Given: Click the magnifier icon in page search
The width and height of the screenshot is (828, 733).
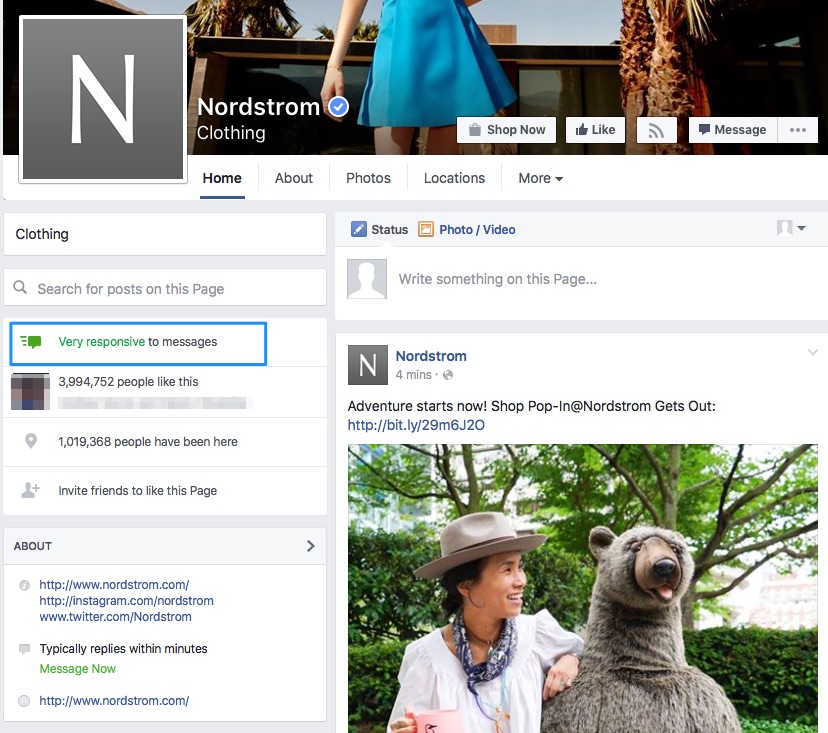Looking at the screenshot, I should 20,287.
